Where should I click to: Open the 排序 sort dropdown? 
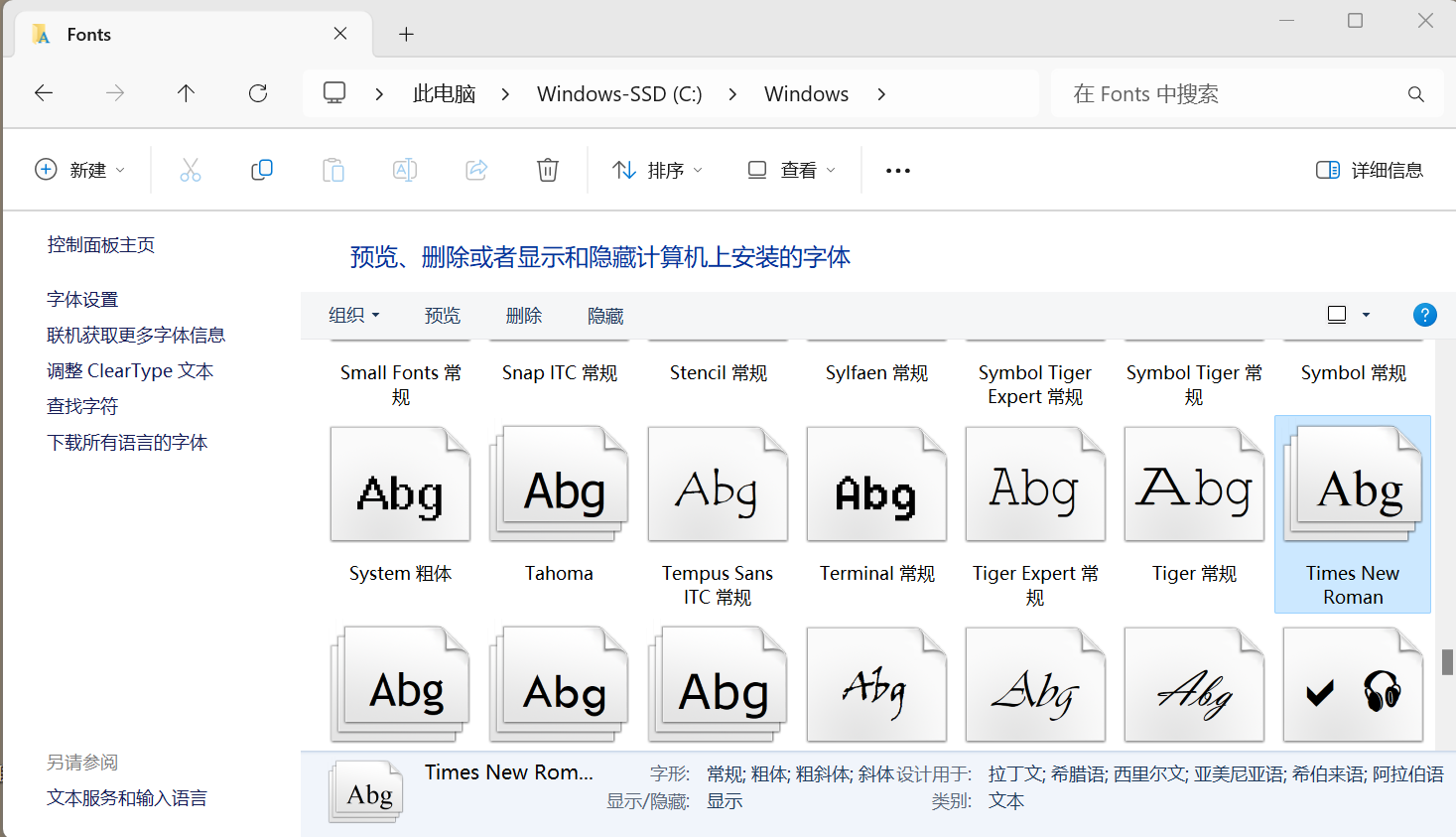coord(657,170)
